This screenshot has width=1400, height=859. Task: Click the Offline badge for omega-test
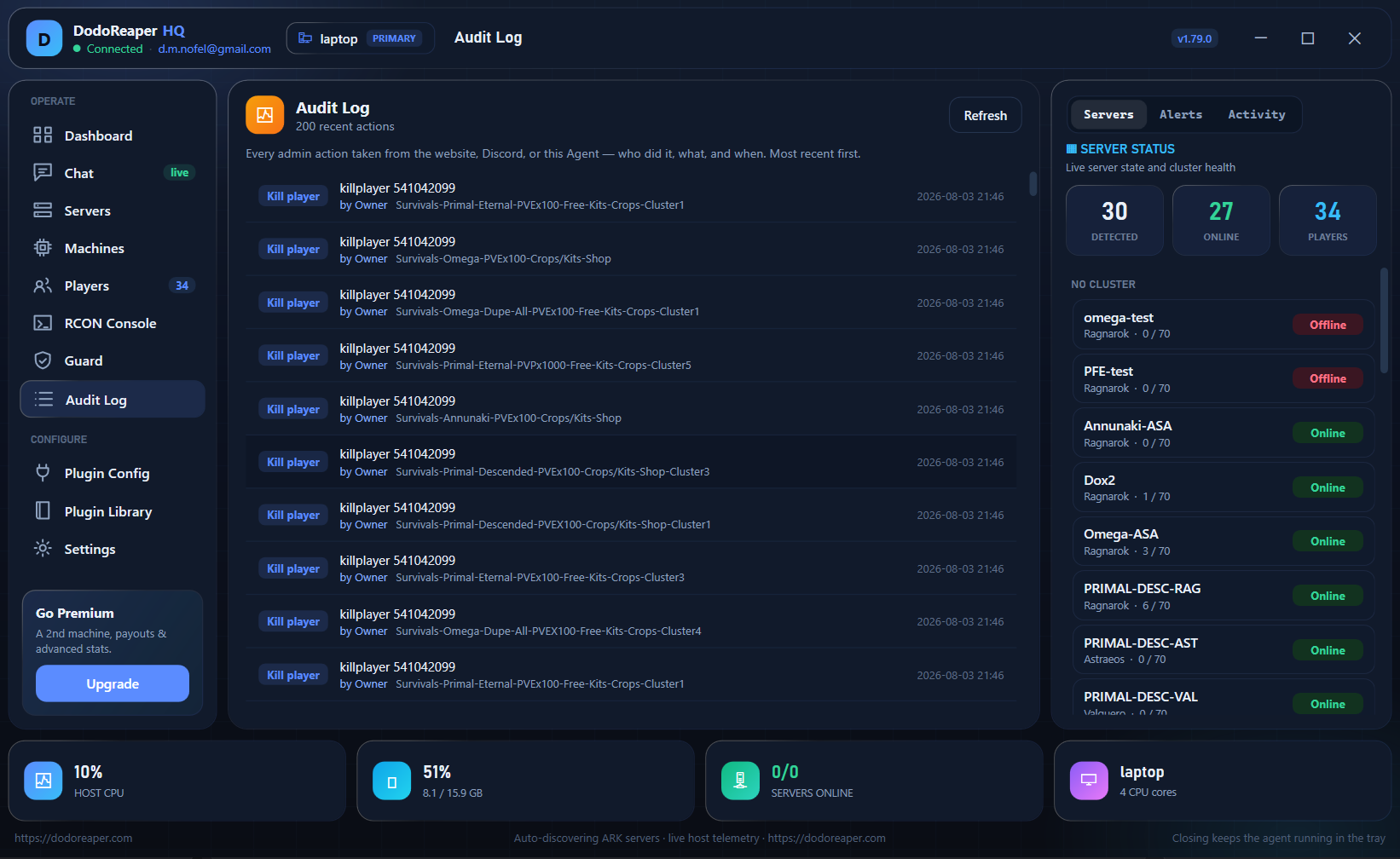(x=1328, y=325)
